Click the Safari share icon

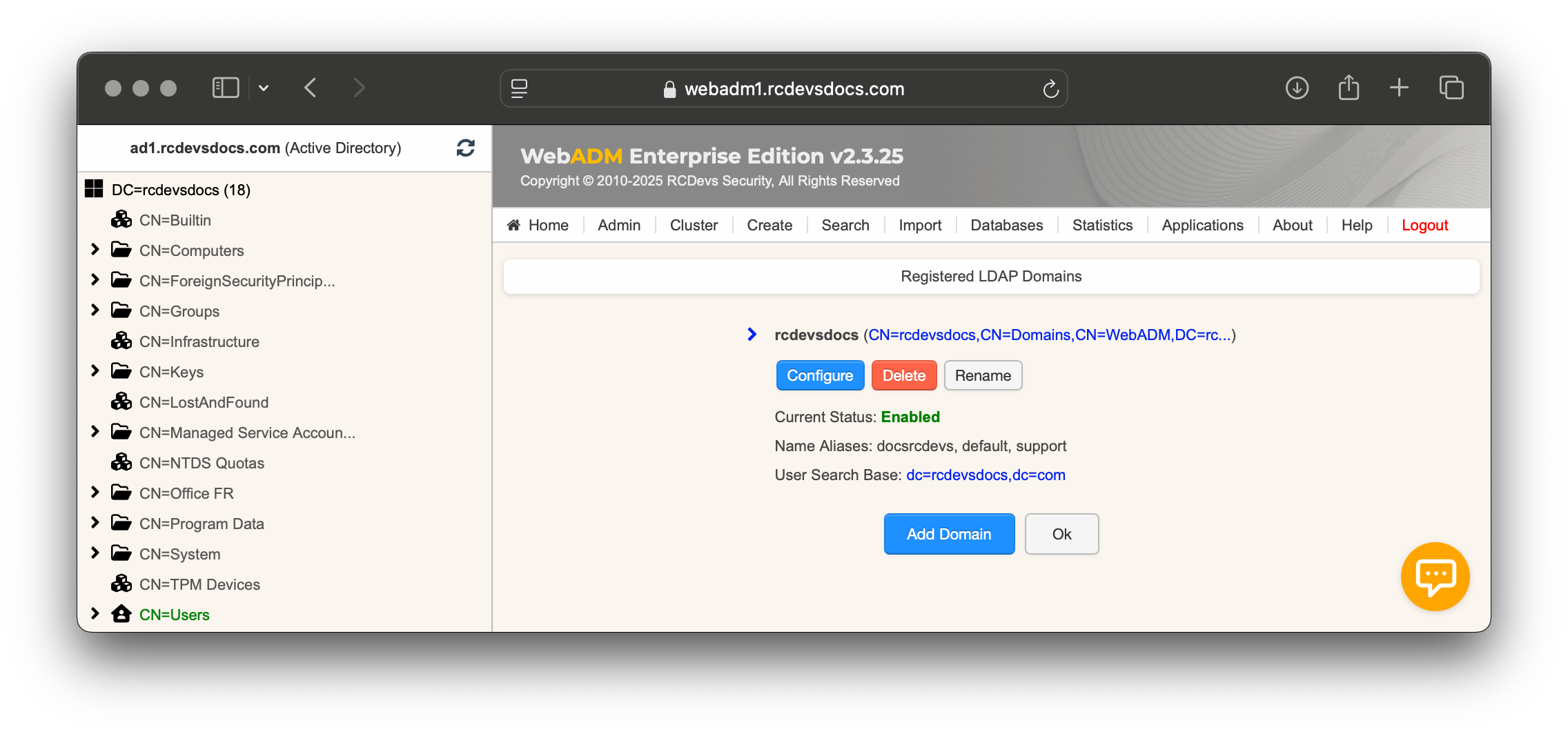pyautogui.click(x=1349, y=88)
